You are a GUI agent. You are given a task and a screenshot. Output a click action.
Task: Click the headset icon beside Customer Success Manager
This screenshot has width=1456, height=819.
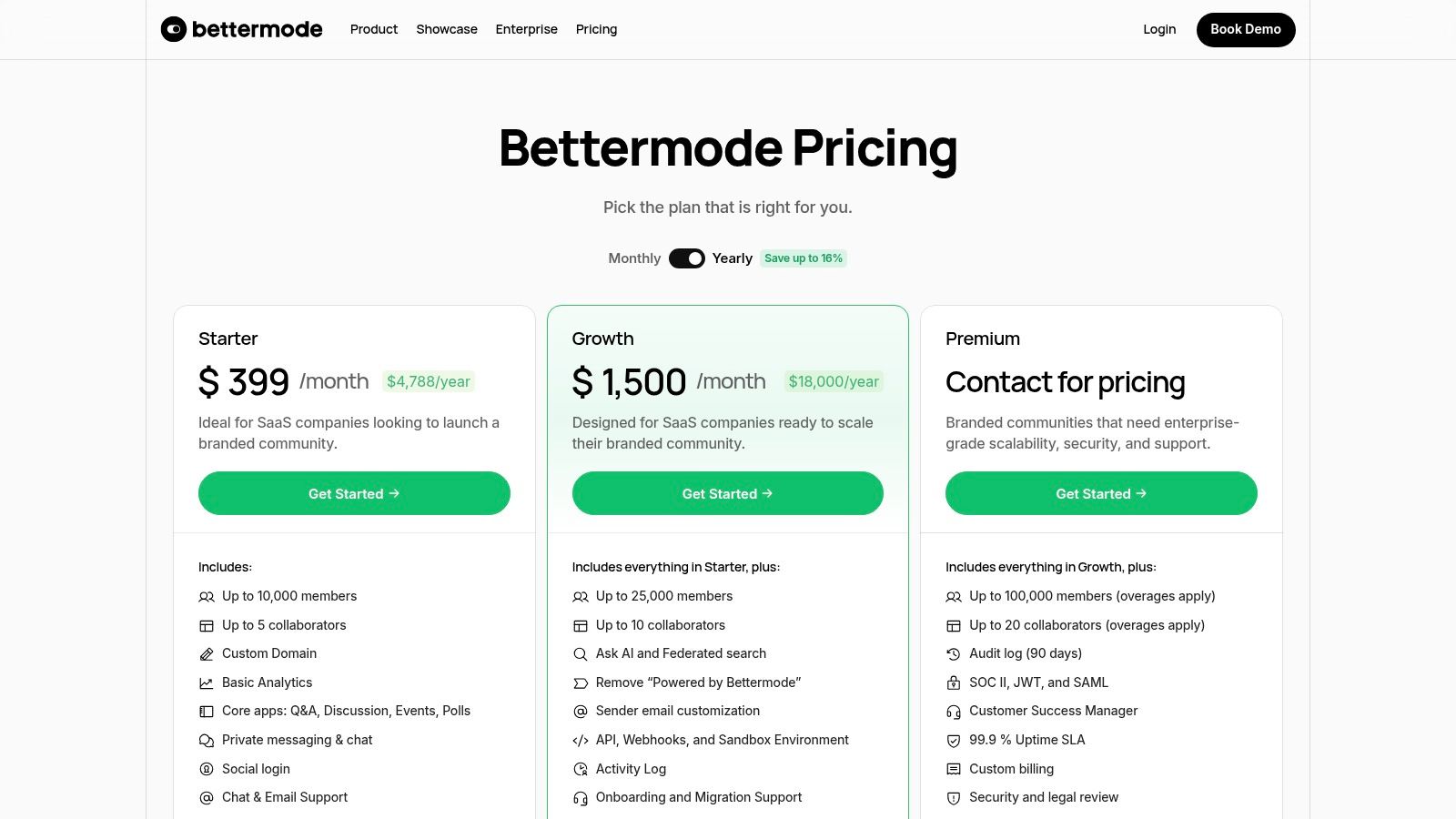pos(954,711)
